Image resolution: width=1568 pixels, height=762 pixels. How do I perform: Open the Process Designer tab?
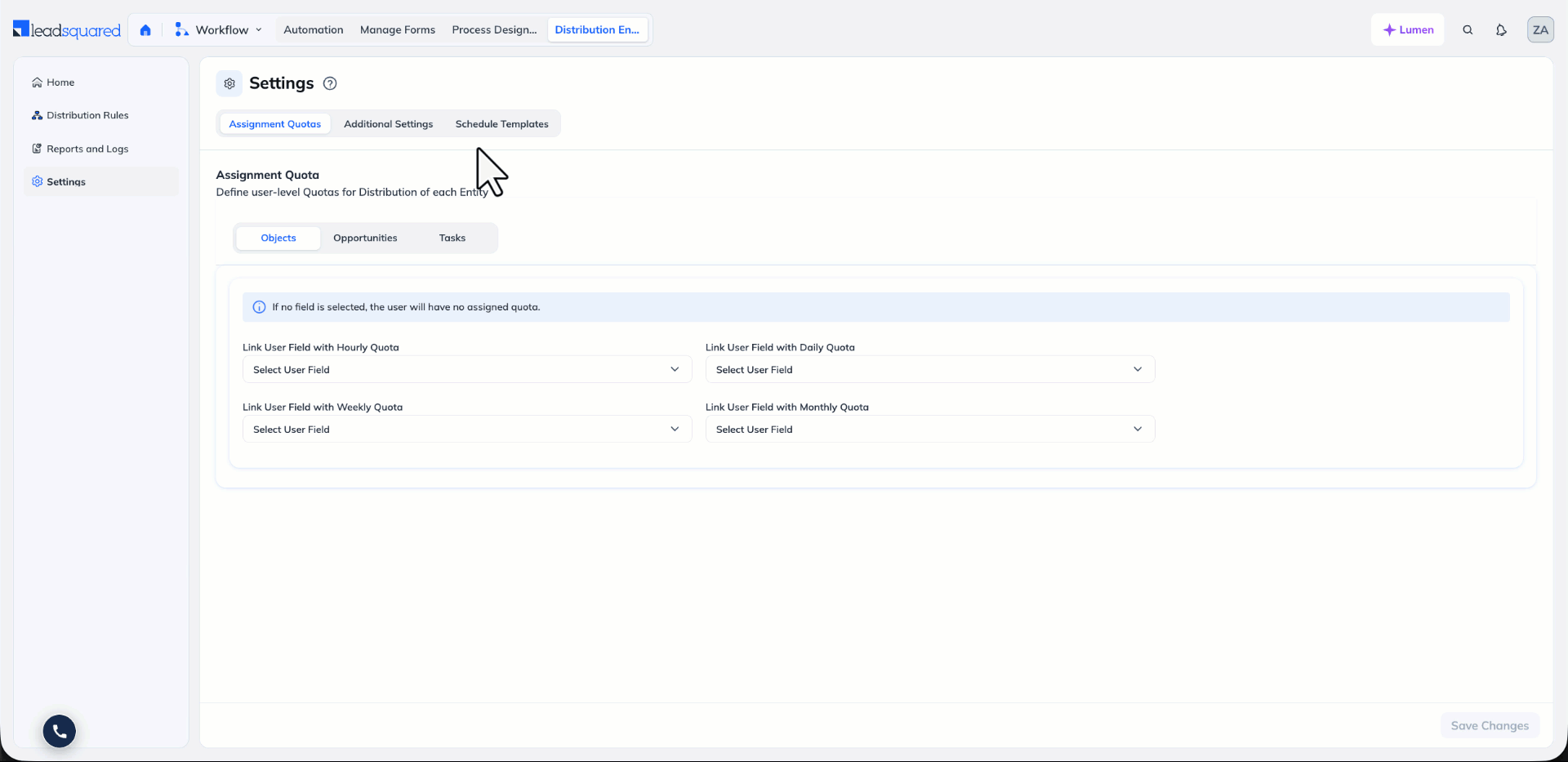coord(494,30)
